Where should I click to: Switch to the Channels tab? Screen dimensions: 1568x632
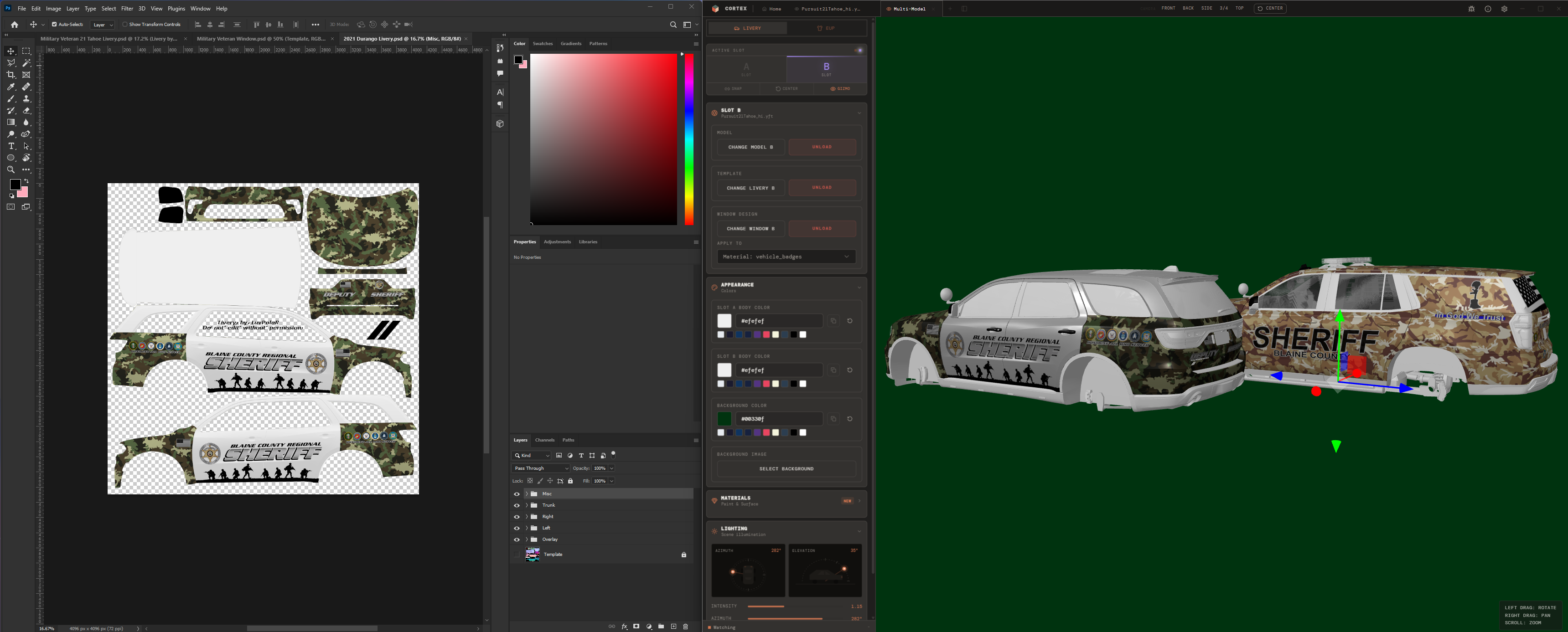pos(544,440)
